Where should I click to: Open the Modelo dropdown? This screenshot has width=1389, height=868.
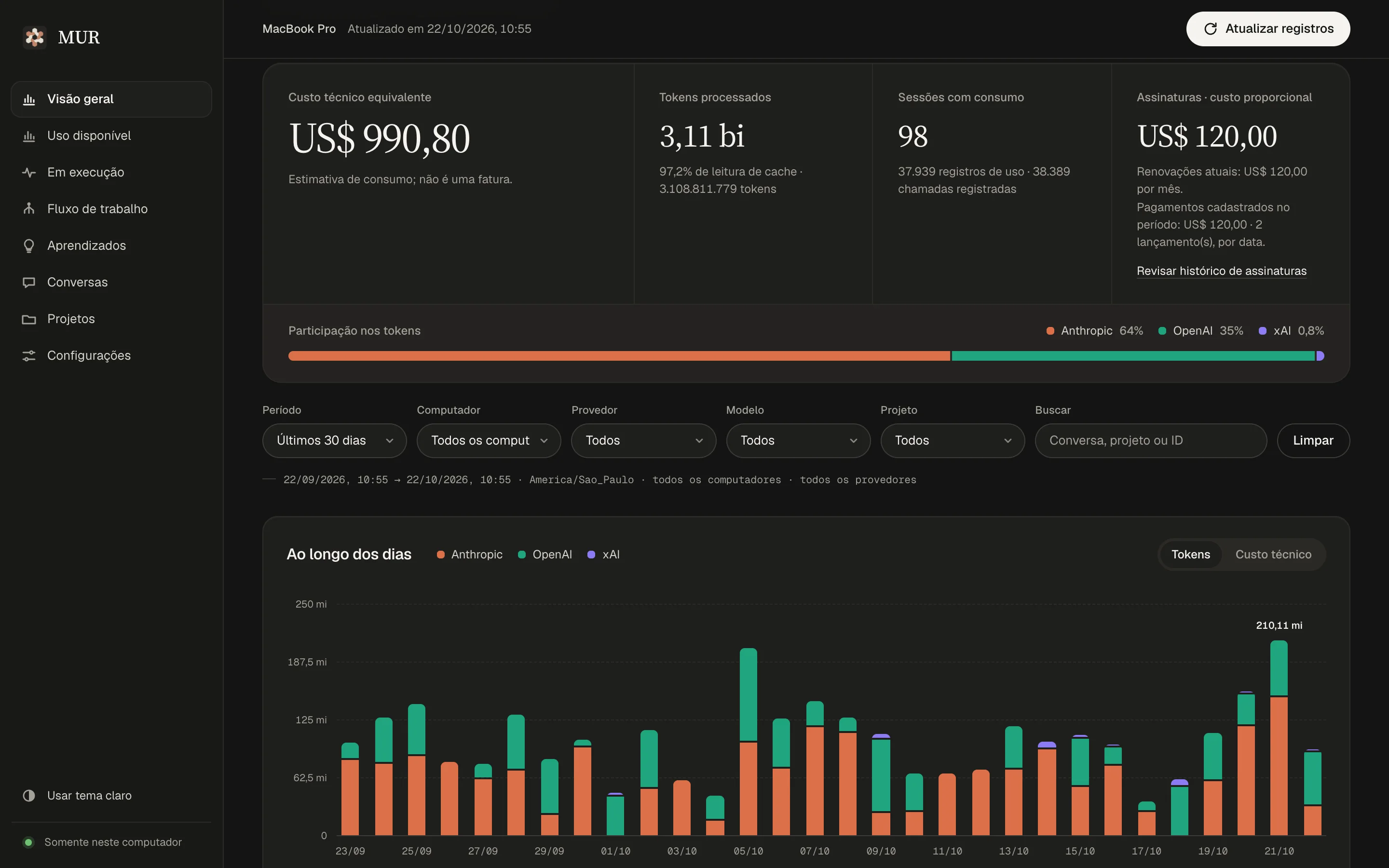[x=798, y=440]
